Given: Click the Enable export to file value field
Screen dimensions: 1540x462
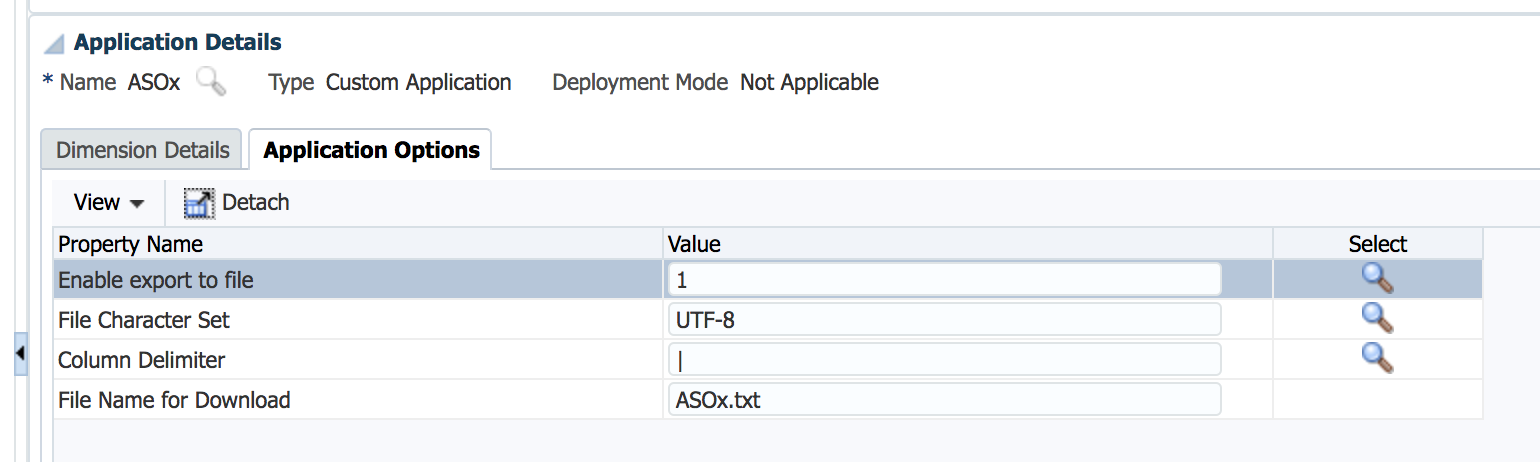Looking at the screenshot, I should 944,280.
